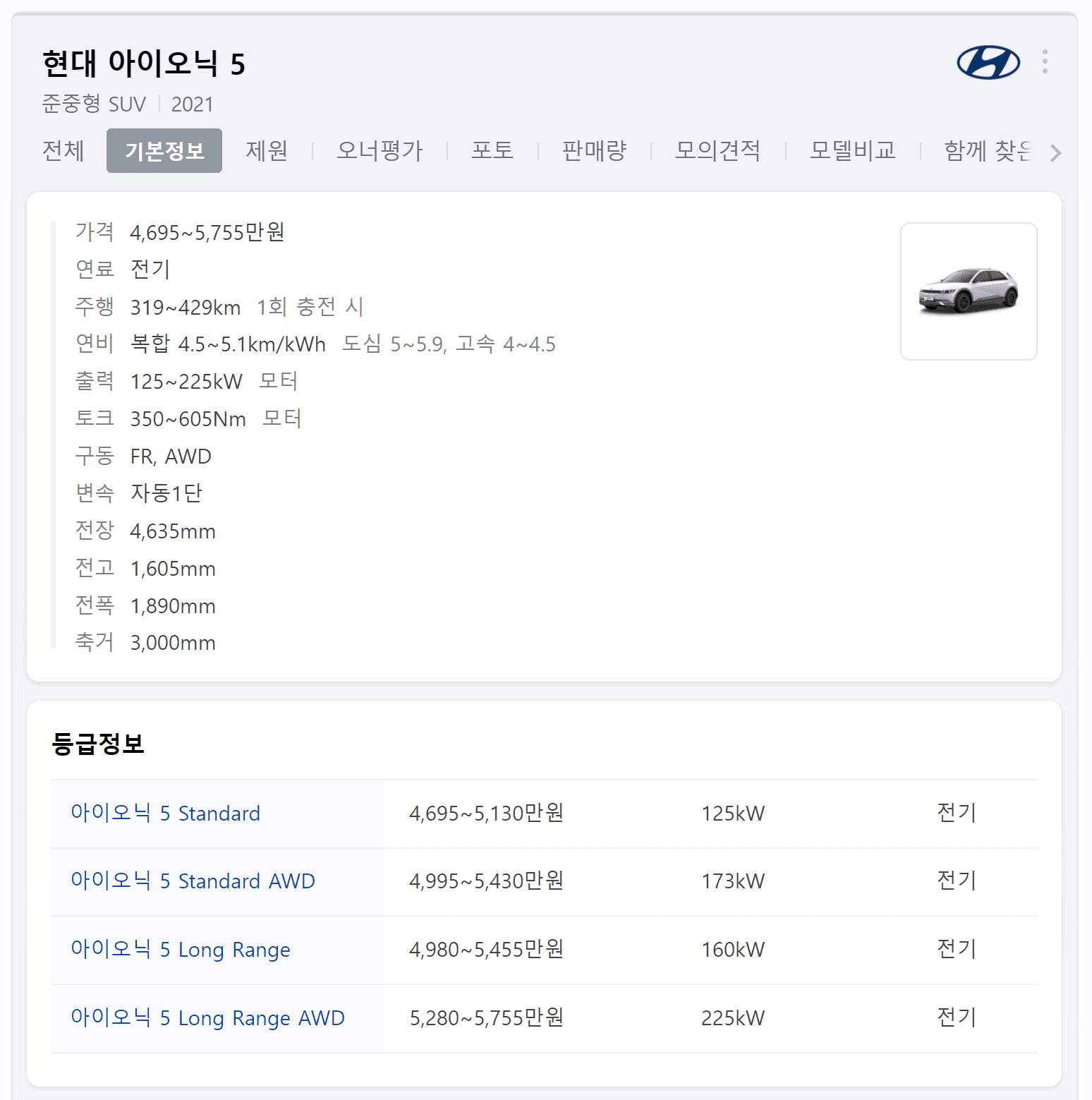The image size is (1092, 1100).
Task: Click the Long Range AWD price 5,280~5,755만원
Action: click(486, 1018)
